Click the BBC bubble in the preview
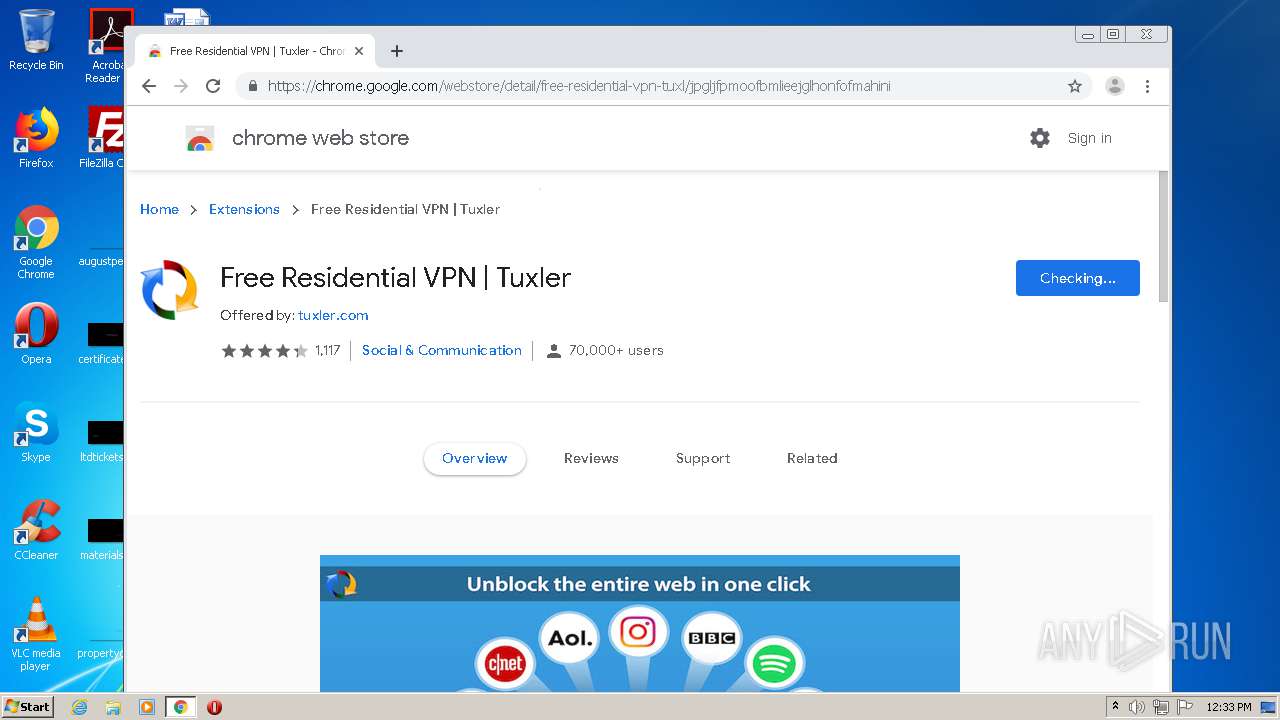Viewport: 1280px width, 720px height. tap(711, 638)
